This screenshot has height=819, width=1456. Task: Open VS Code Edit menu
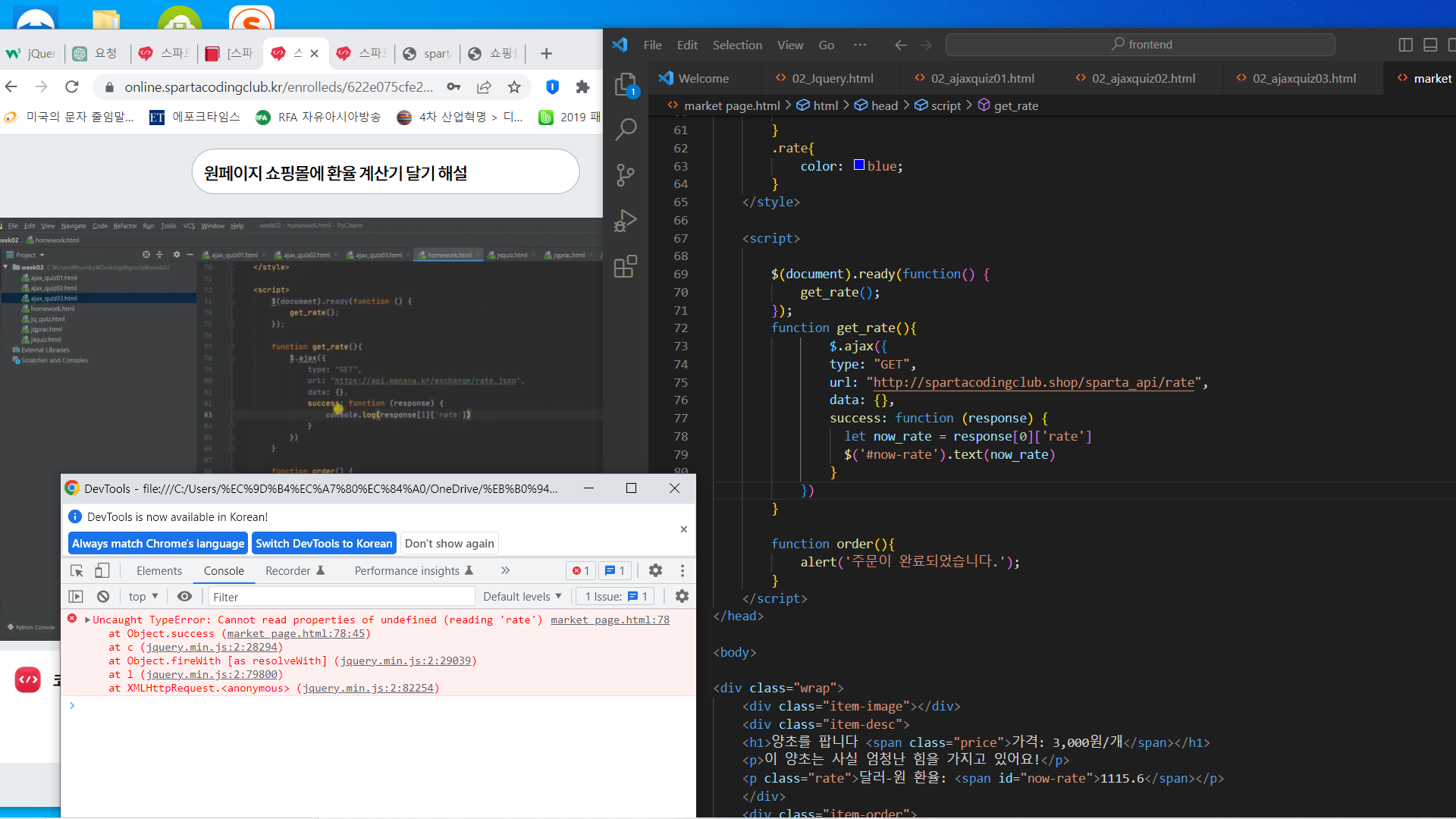coord(687,45)
